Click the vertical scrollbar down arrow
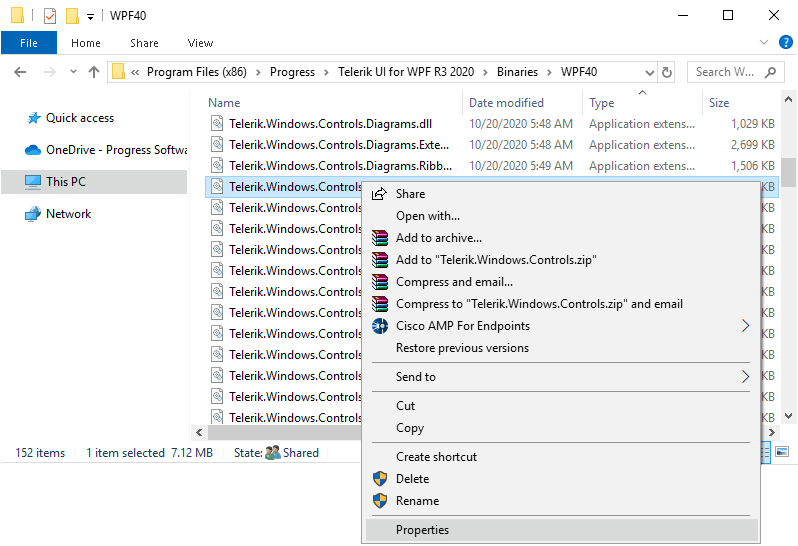This screenshot has height=546, width=798. click(x=788, y=416)
